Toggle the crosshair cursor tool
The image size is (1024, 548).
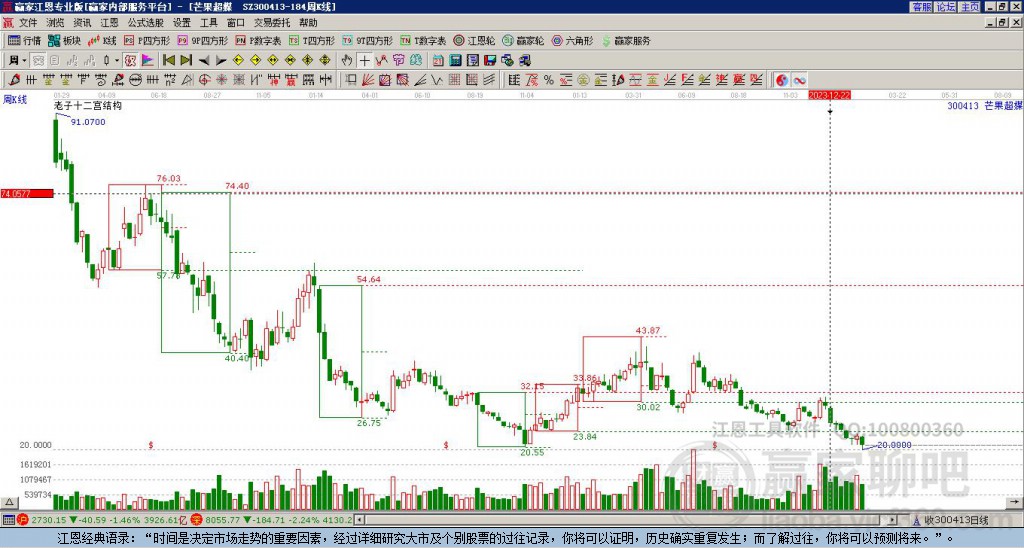point(364,61)
